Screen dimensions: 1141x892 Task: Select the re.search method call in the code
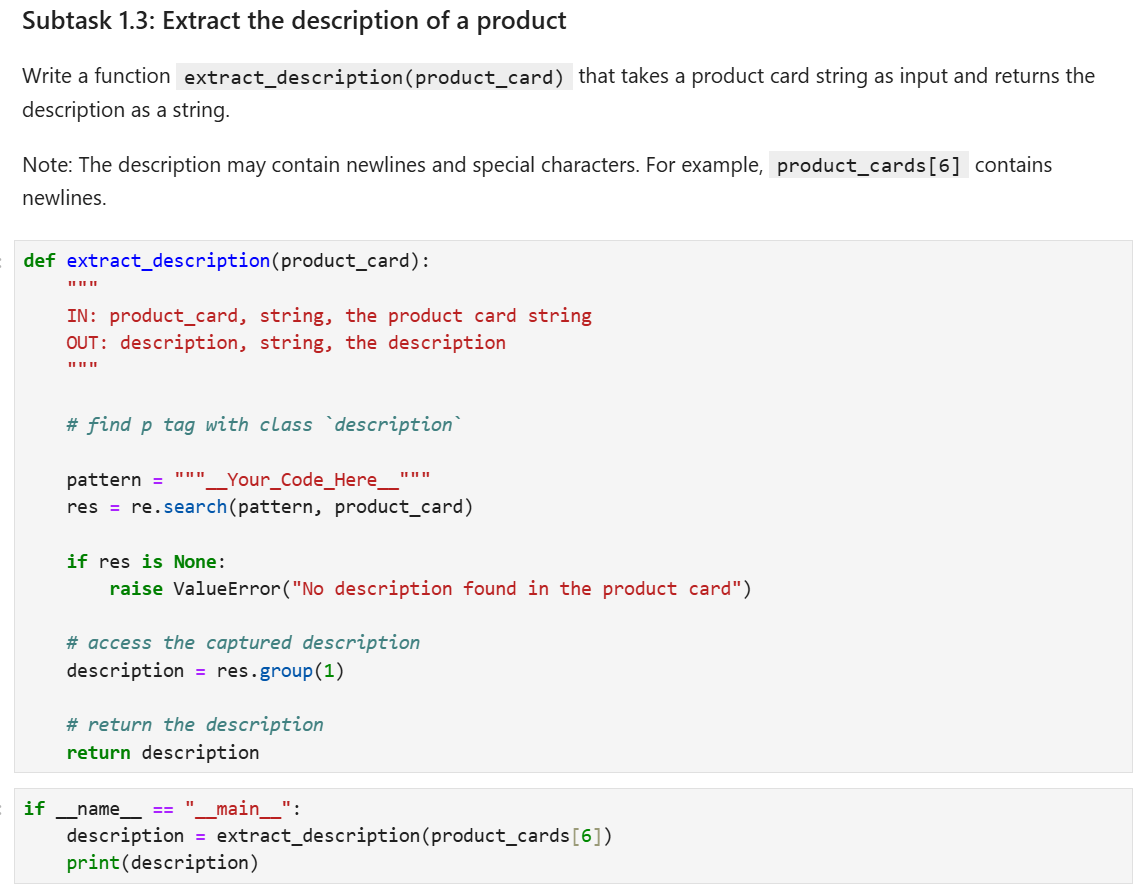(x=176, y=506)
